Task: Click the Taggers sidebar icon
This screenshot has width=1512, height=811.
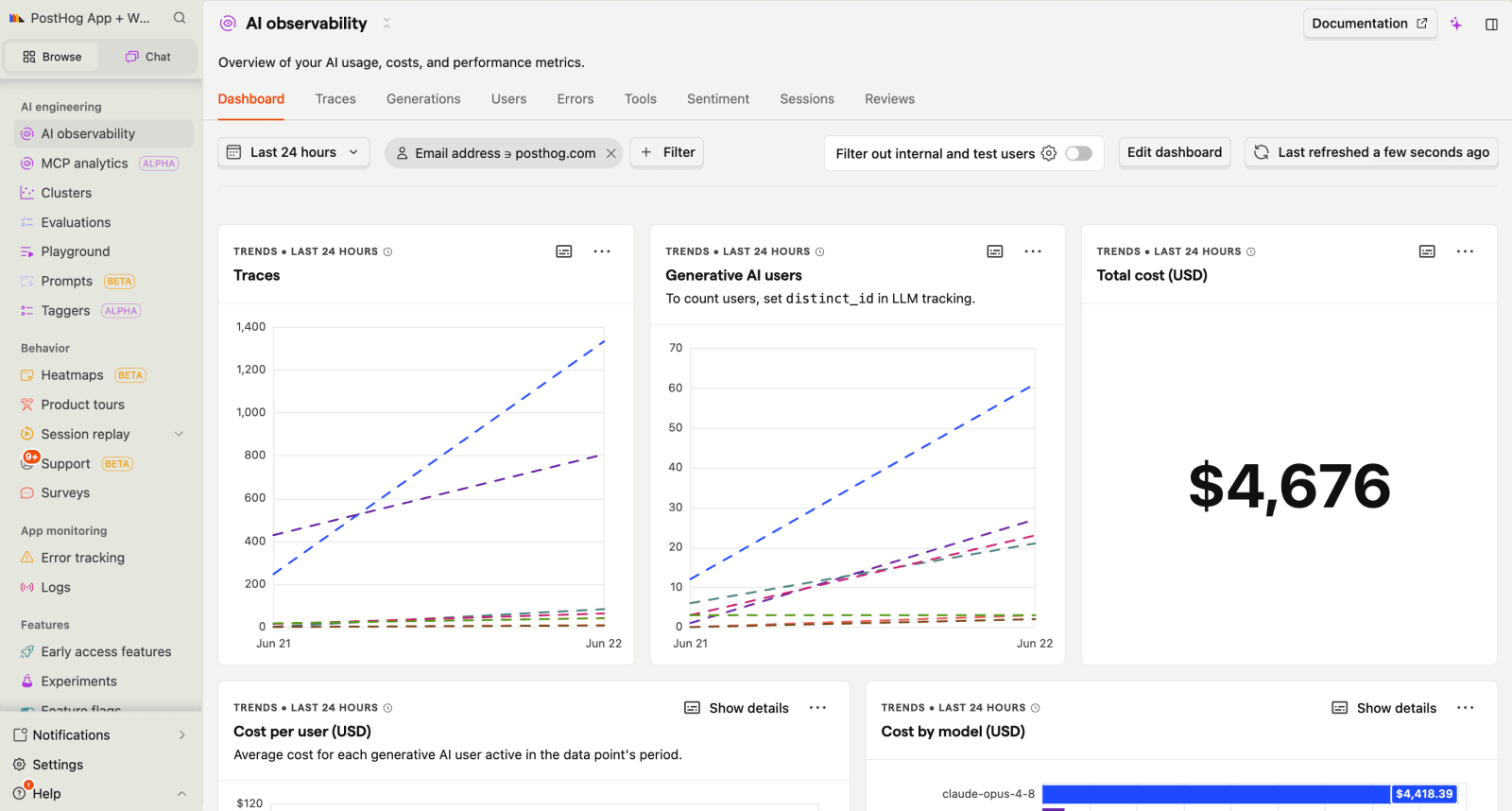Action: pyautogui.click(x=27, y=310)
